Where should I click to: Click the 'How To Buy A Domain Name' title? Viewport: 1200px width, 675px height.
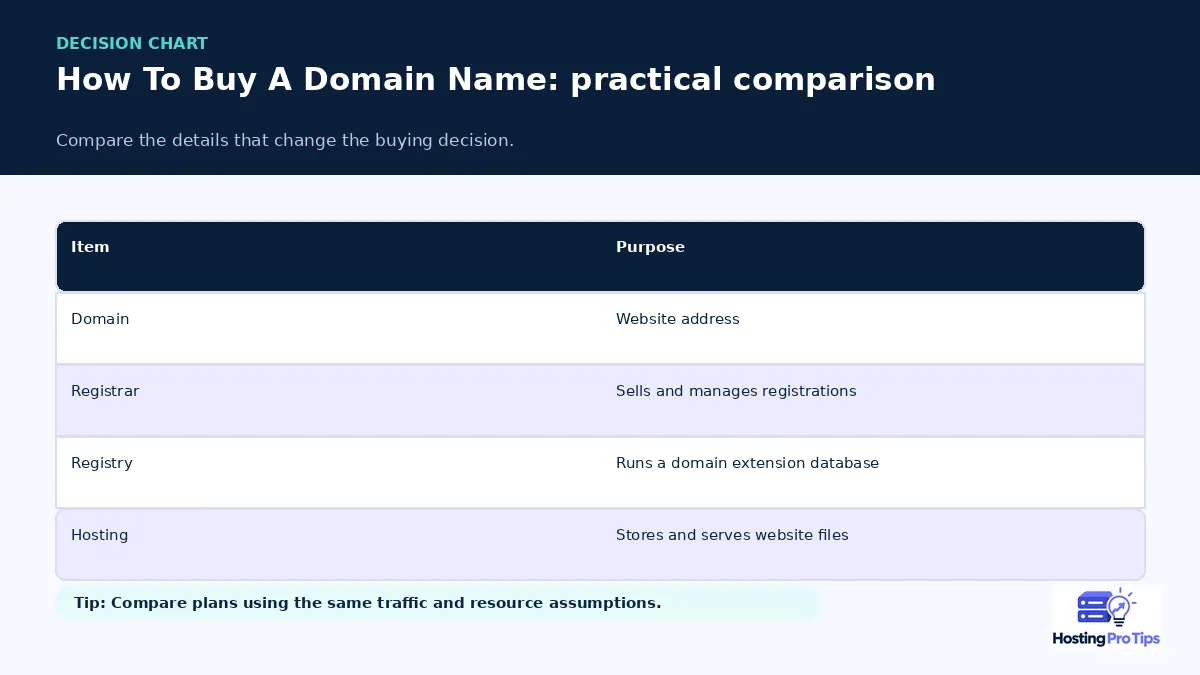(496, 80)
